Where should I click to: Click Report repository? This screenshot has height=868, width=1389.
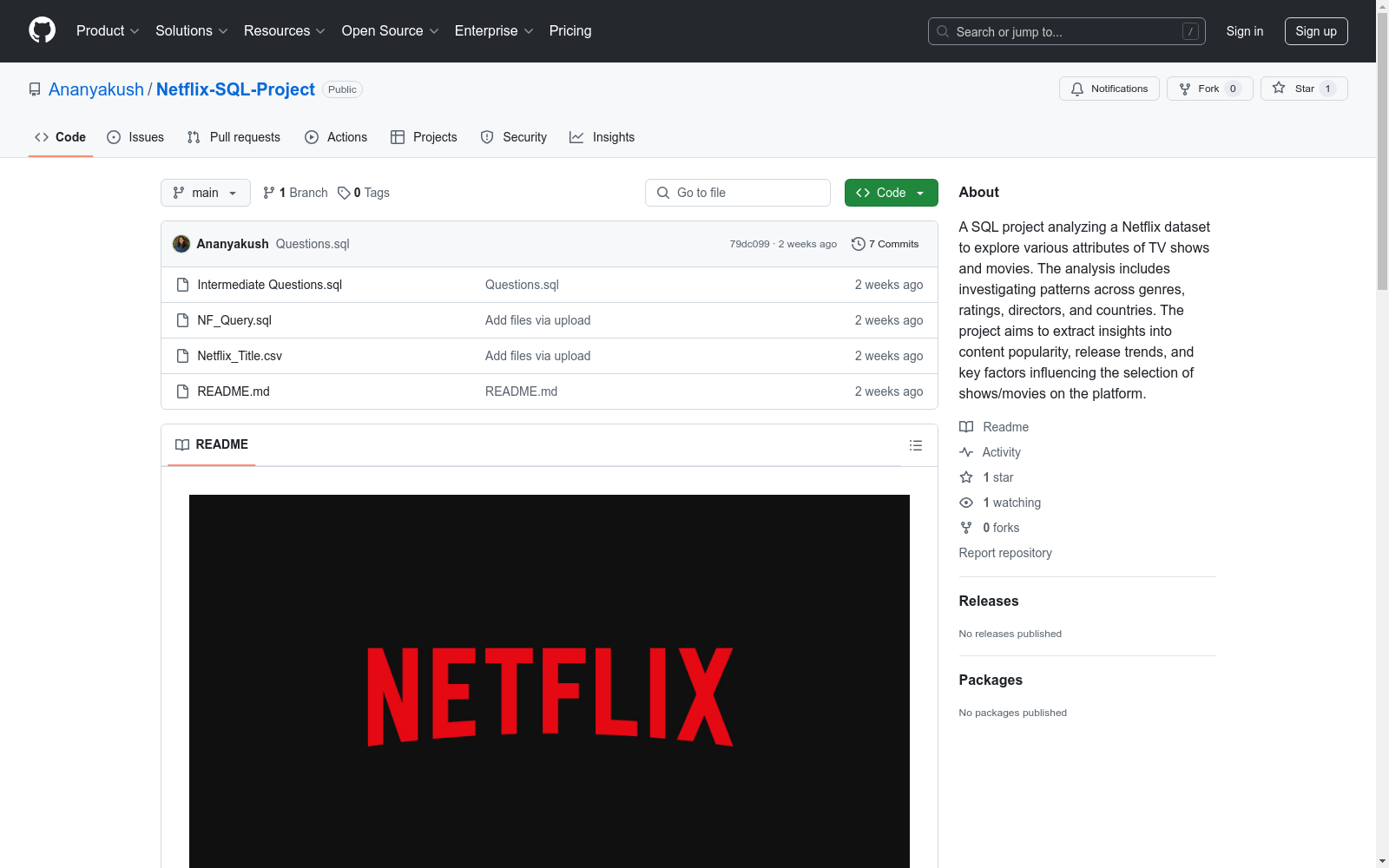tap(1005, 553)
